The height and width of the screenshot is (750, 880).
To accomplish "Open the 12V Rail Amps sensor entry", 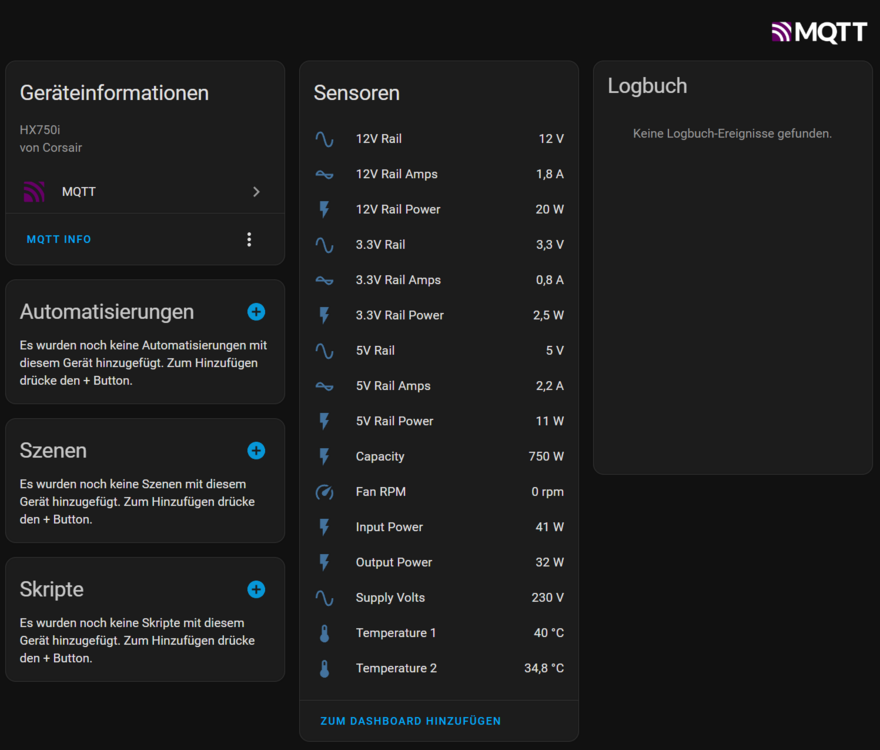I will click(439, 174).
